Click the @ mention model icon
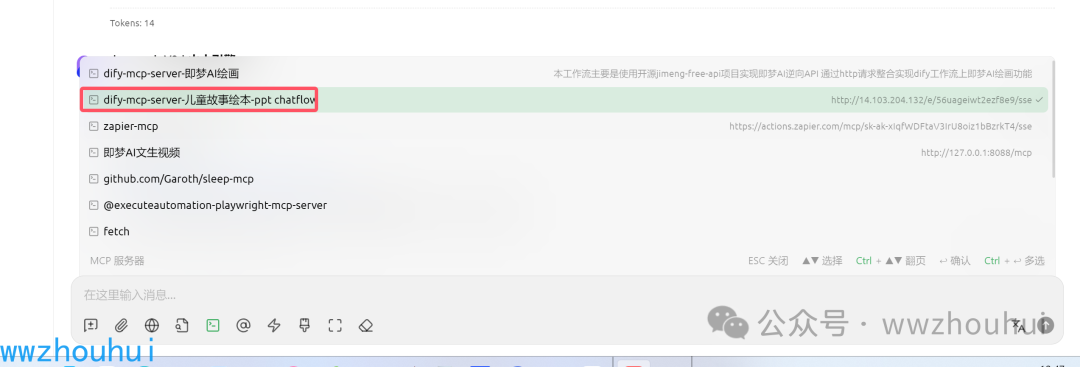This screenshot has height=367, width=1080. (243, 326)
